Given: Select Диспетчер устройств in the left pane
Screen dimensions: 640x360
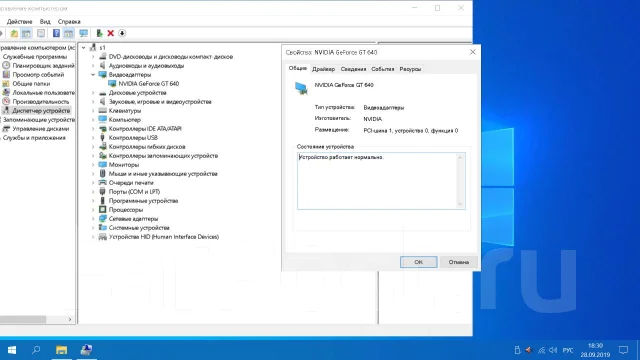Looking at the screenshot, I should [41, 111].
